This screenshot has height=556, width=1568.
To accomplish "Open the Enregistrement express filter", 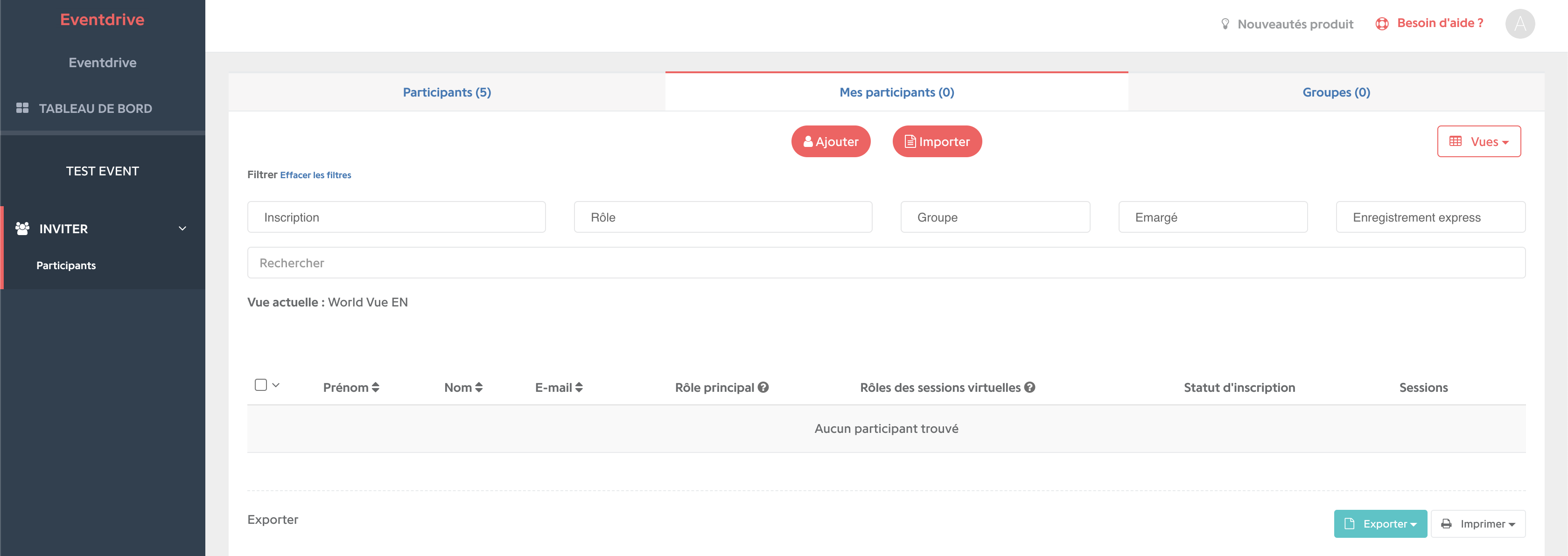I will pos(1430,217).
